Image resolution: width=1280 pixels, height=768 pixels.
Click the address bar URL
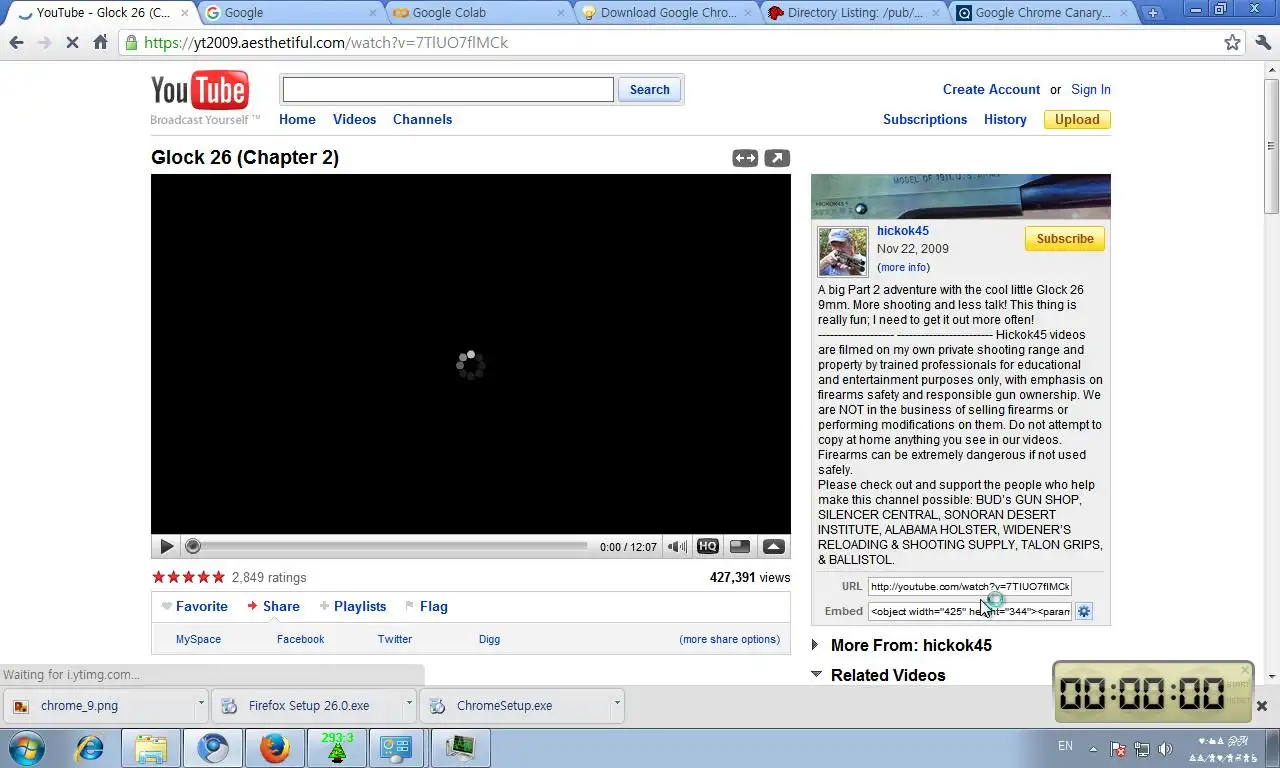326,43
